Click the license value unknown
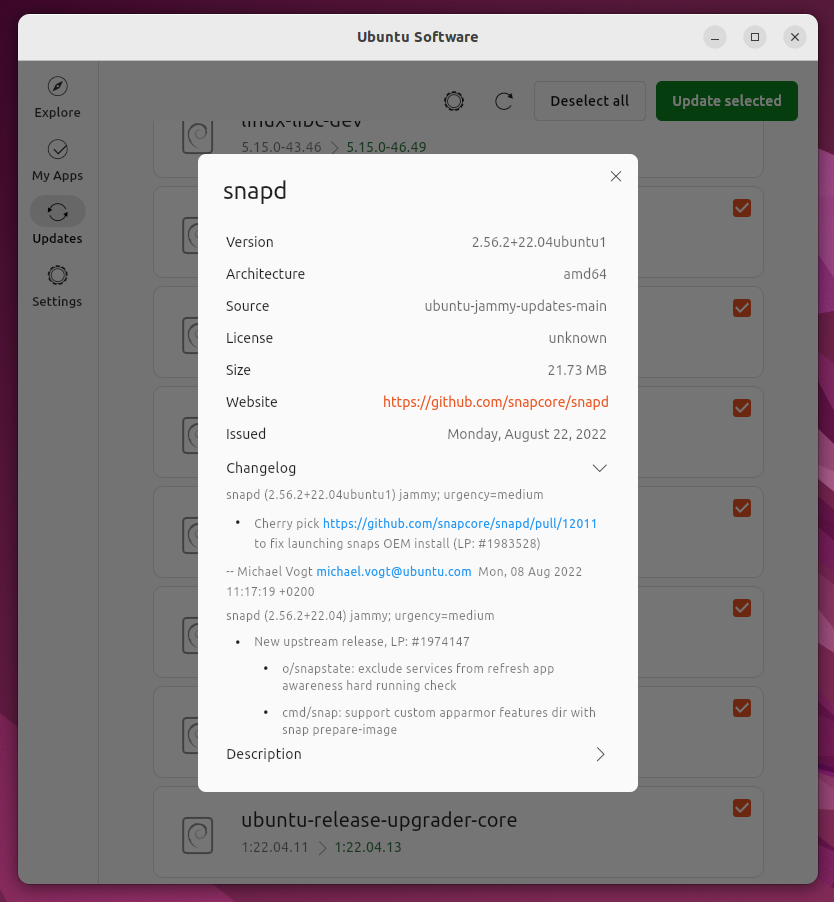This screenshot has height=902, width=834. (x=577, y=338)
